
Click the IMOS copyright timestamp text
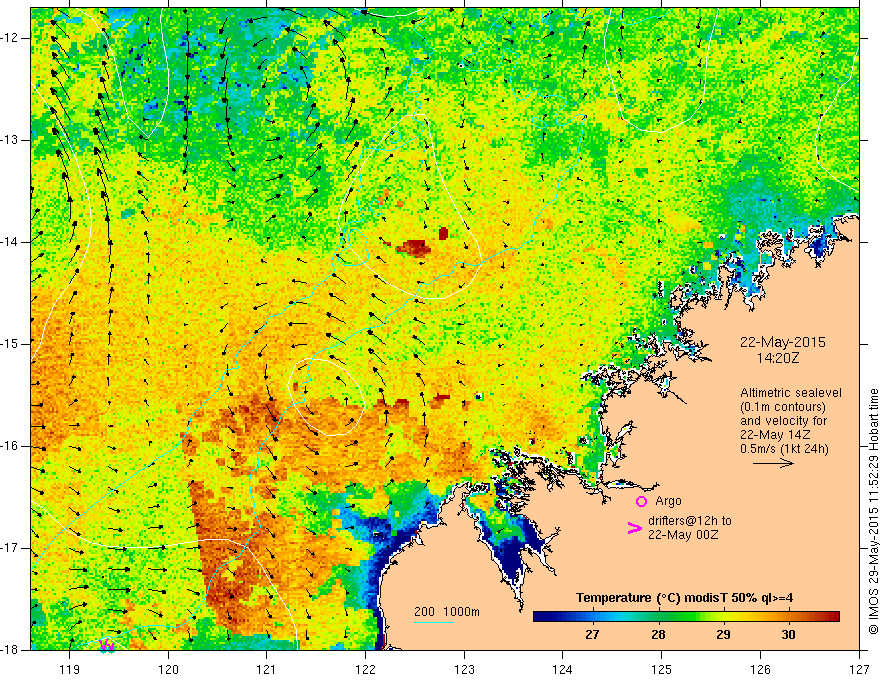point(873,511)
